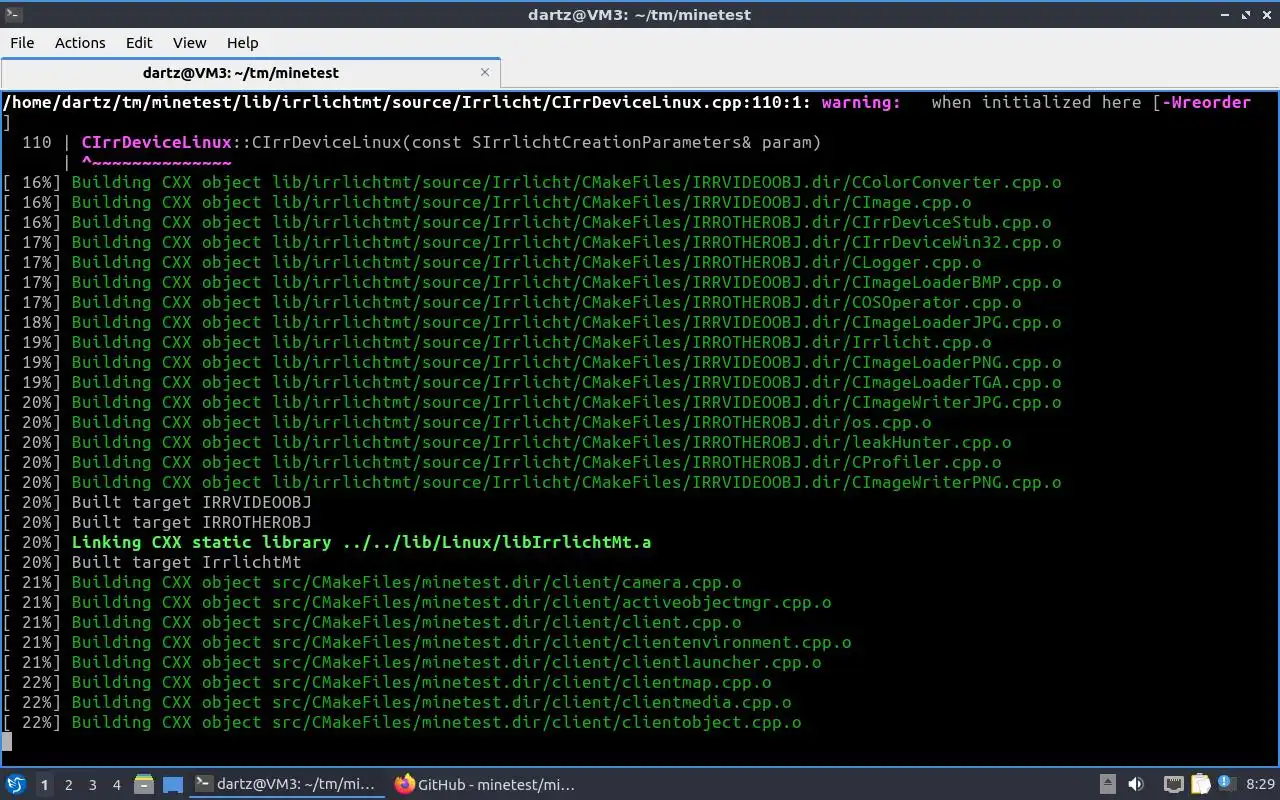Open the volume control speaker icon
The height and width of the screenshot is (800, 1280).
[1136, 785]
